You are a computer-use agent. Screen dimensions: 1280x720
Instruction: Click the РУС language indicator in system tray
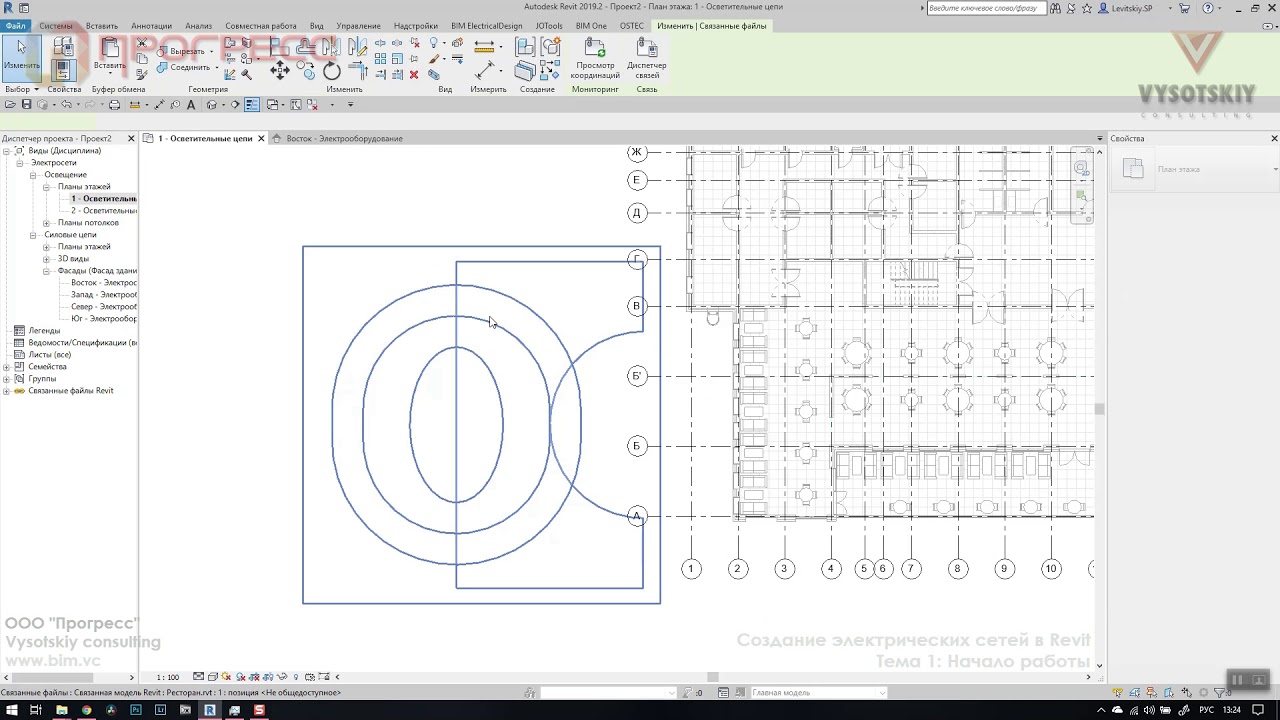pos(1207,710)
